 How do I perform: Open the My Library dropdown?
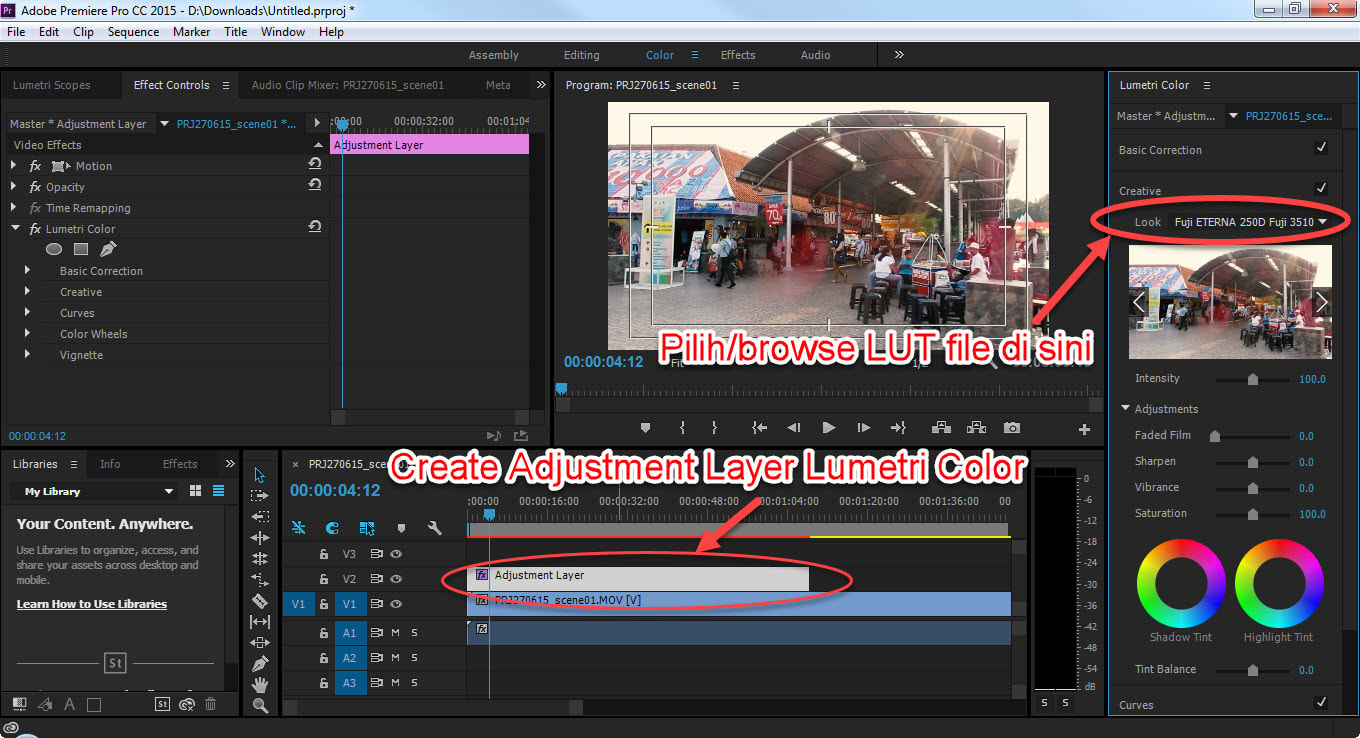click(x=93, y=491)
